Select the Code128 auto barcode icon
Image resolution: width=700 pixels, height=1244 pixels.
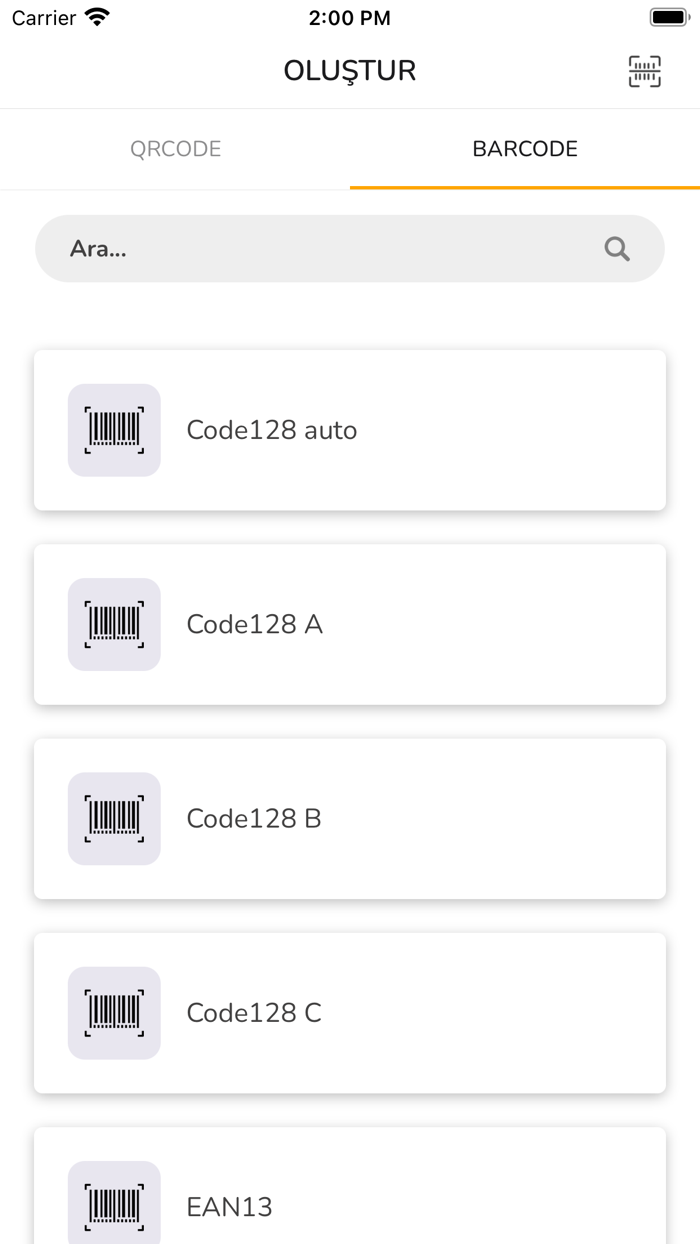point(114,430)
